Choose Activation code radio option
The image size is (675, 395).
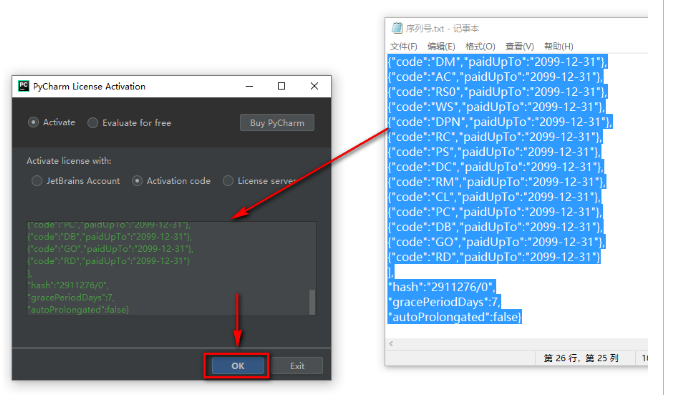[137, 181]
